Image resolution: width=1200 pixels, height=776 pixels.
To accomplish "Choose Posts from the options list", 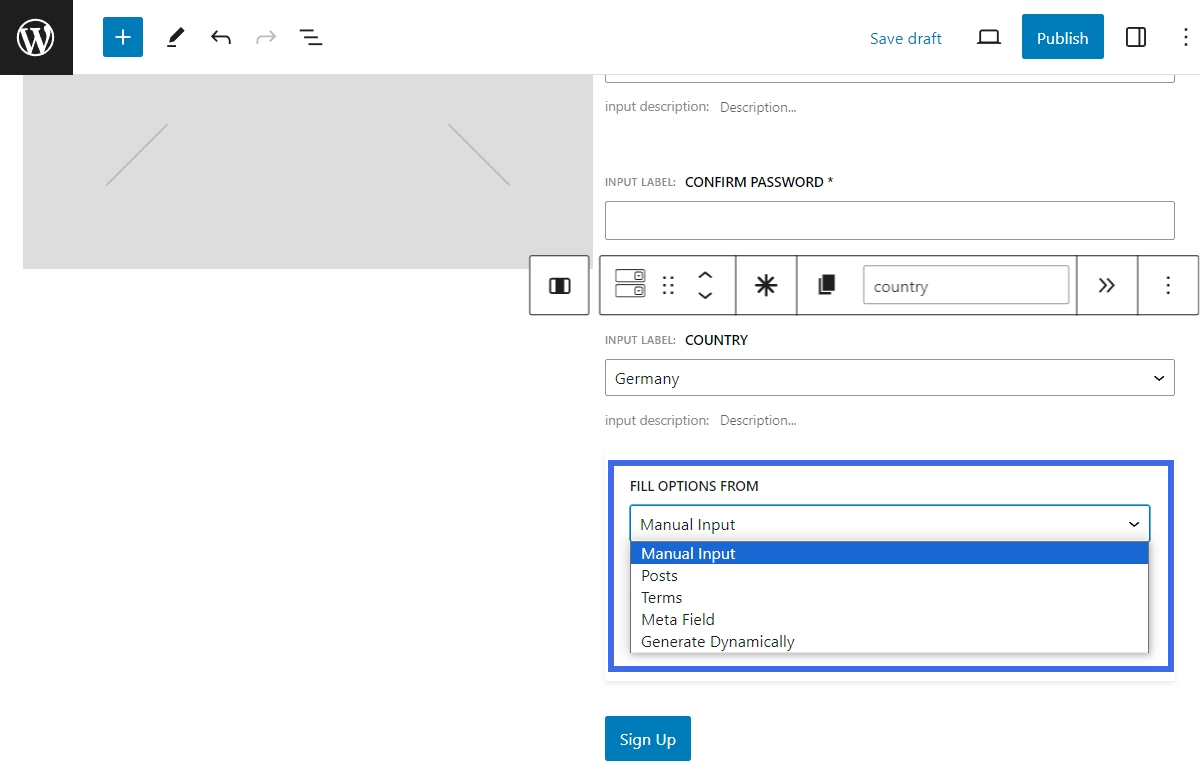I will (x=660, y=576).
